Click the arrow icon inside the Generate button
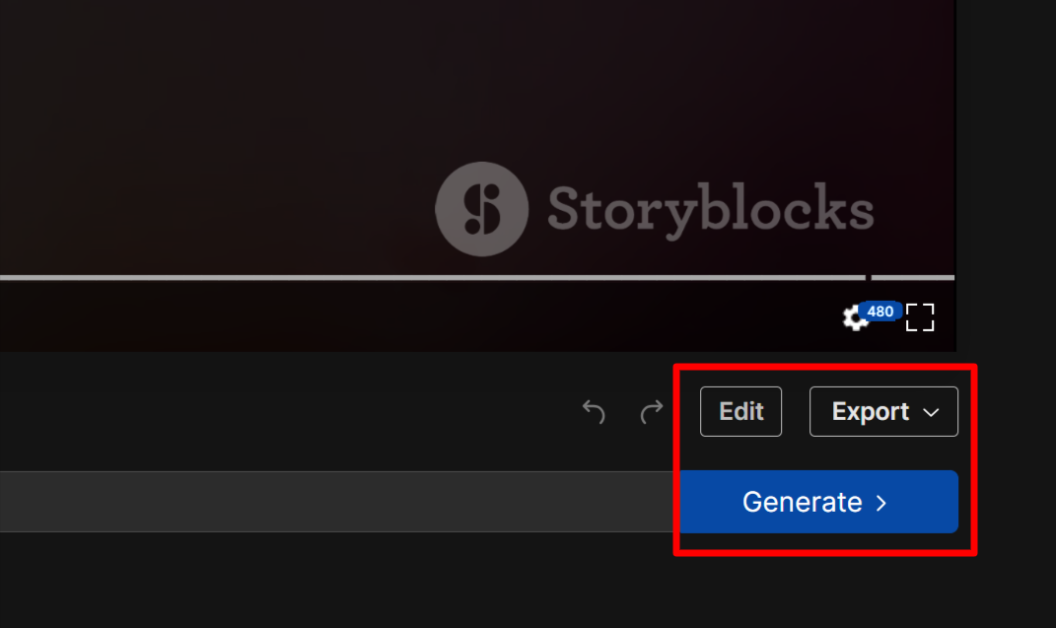The image size is (1056, 628). (x=881, y=502)
